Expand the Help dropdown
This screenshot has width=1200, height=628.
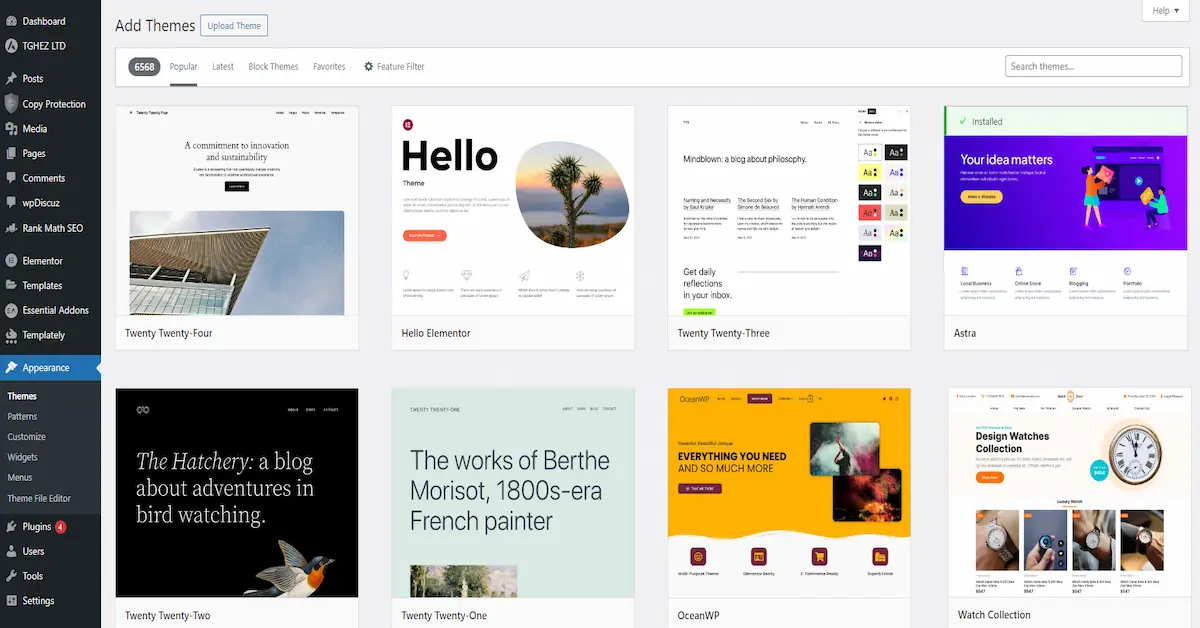pyautogui.click(x=1165, y=11)
